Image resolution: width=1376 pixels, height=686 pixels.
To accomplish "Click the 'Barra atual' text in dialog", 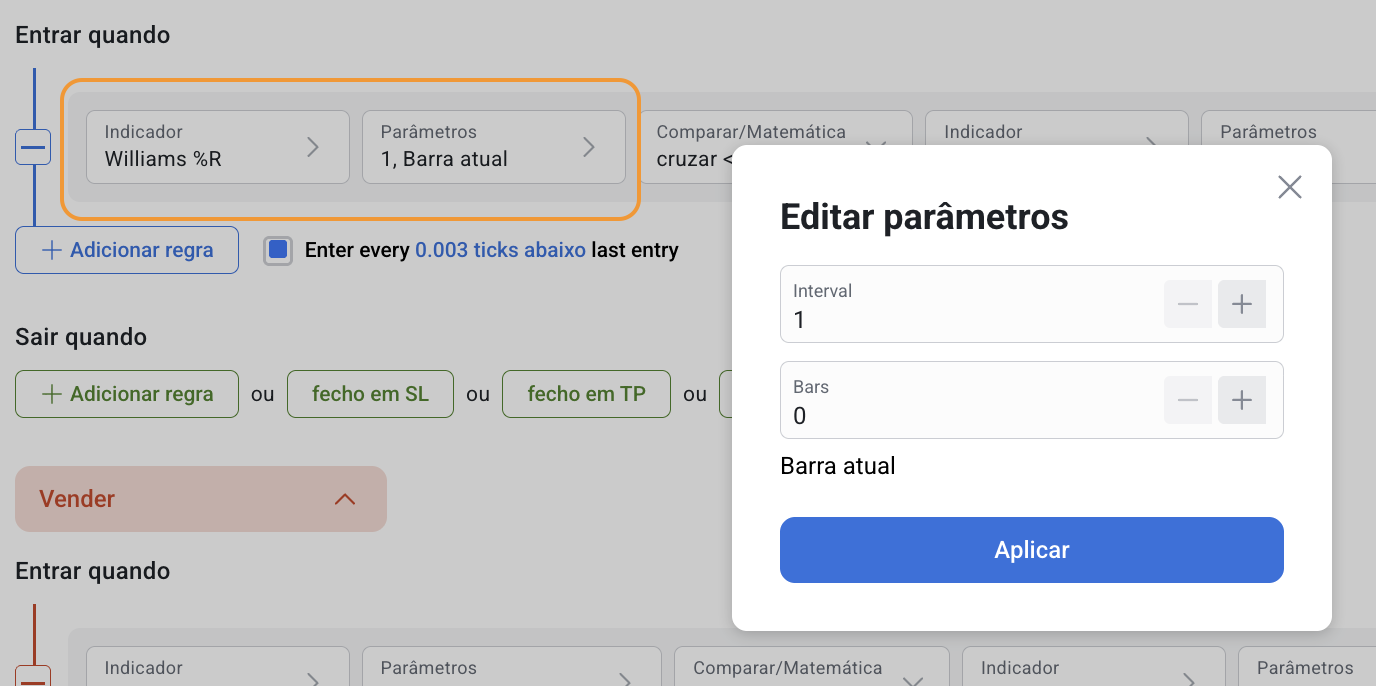I will [838, 466].
